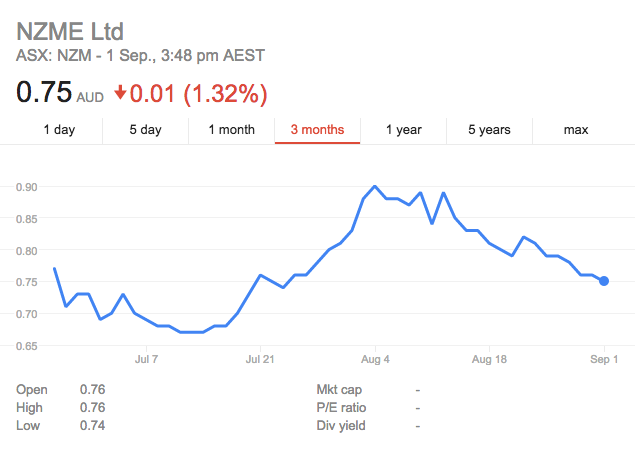This screenshot has width=635, height=454.
Task: Select the max range tab
Action: click(x=576, y=130)
